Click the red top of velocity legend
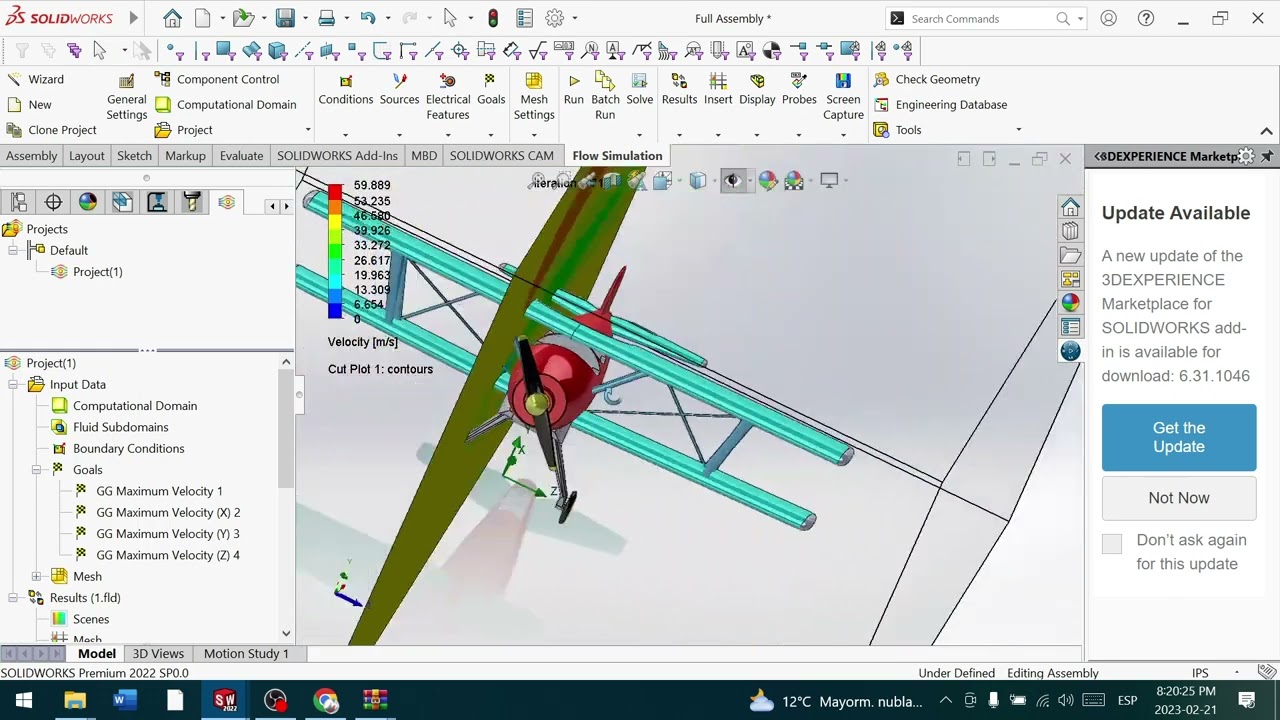1280x720 pixels. pyautogui.click(x=334, y=192)
